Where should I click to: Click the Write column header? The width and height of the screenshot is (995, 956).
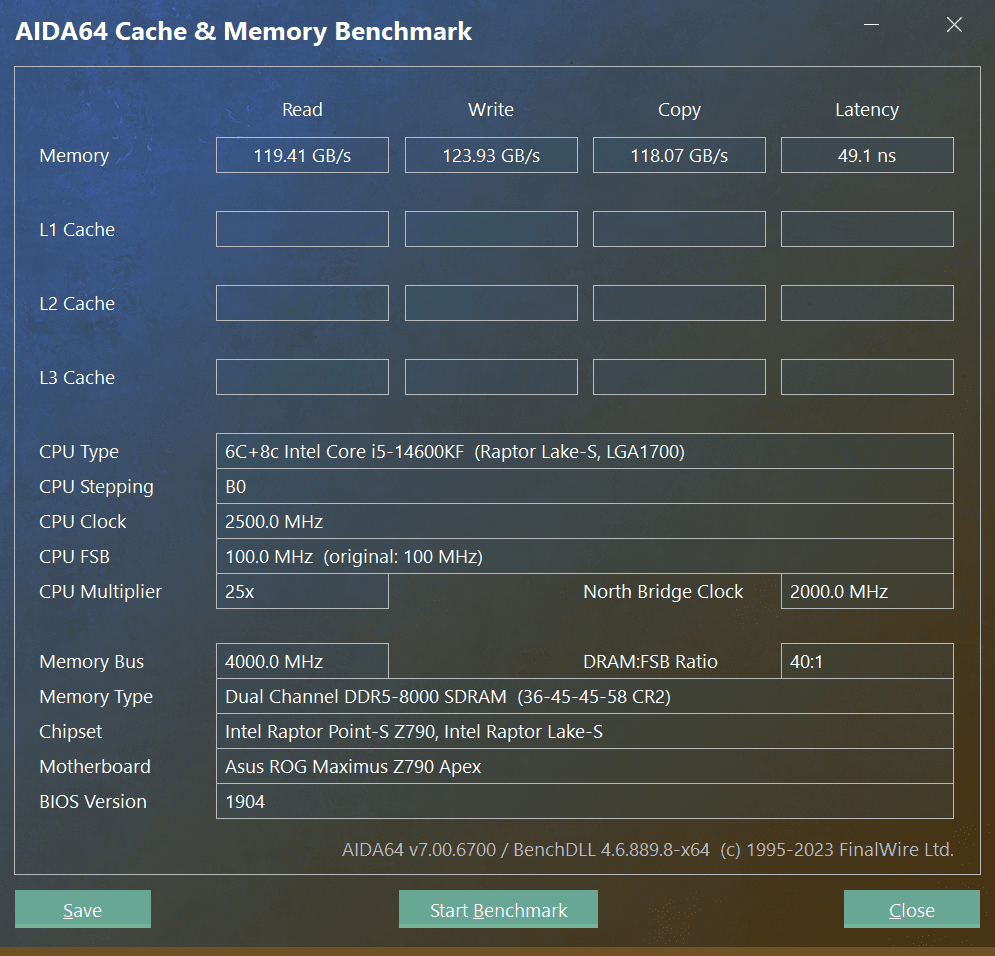491,110
